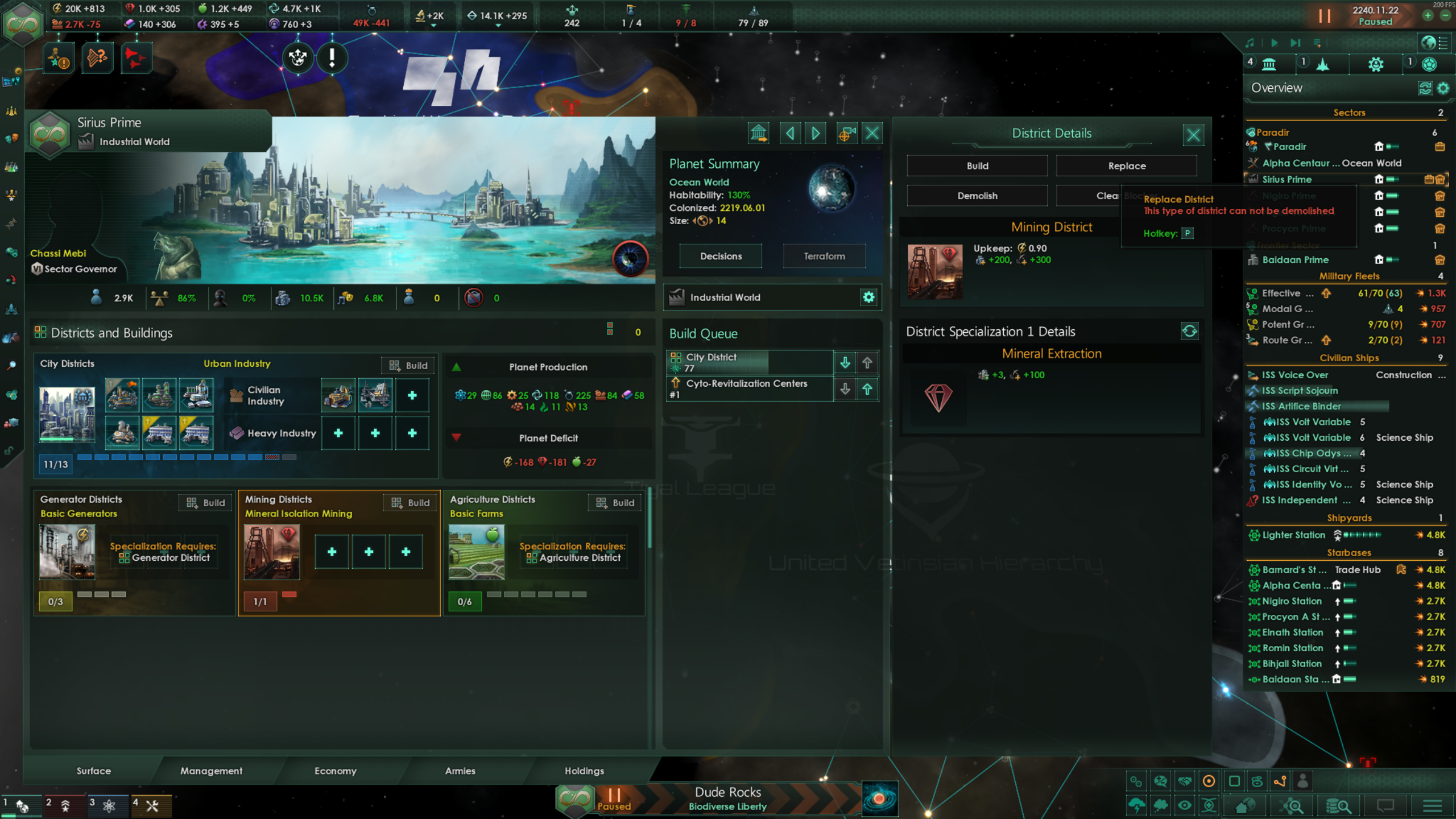Viewport: 1456px width, 819px height.
Task: Click the planet capital building icon button
Action: (x=759, y=134)
